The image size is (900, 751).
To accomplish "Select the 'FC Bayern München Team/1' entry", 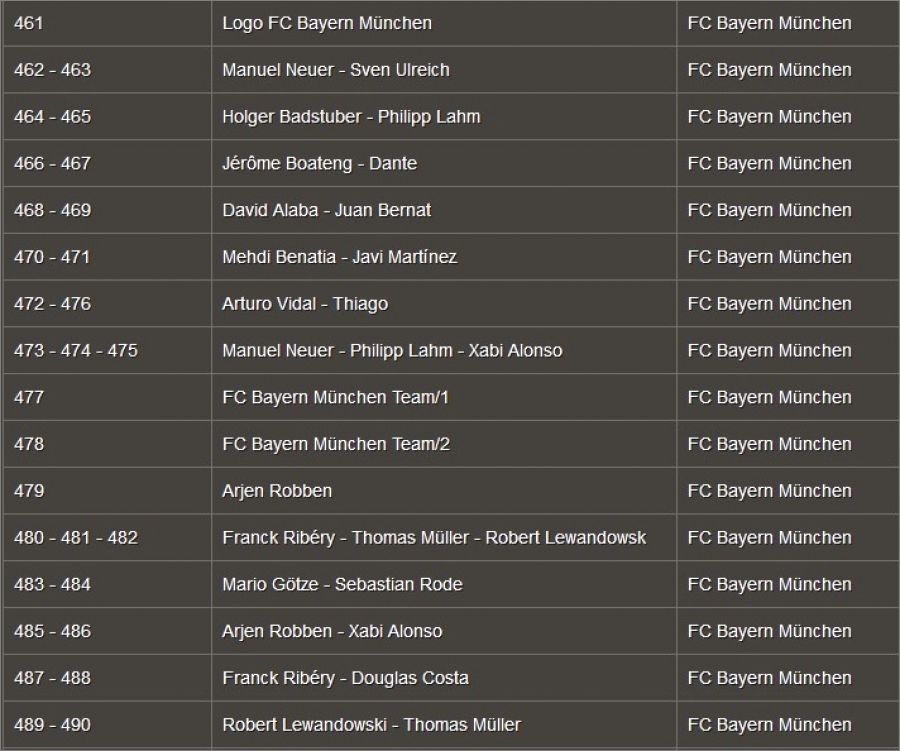I will coord(336,398).
